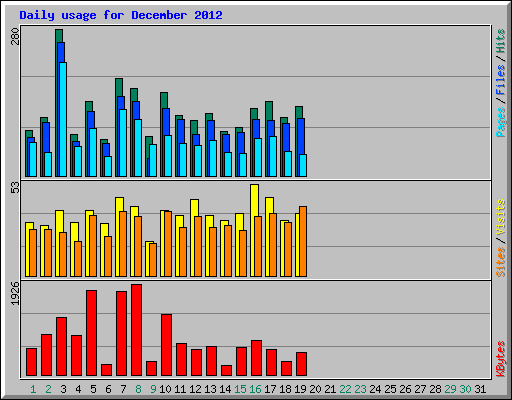Screen dimensions: 512x400
Task: Click the tallest yellow visits bar for day 16
Action: click(254, 200)
